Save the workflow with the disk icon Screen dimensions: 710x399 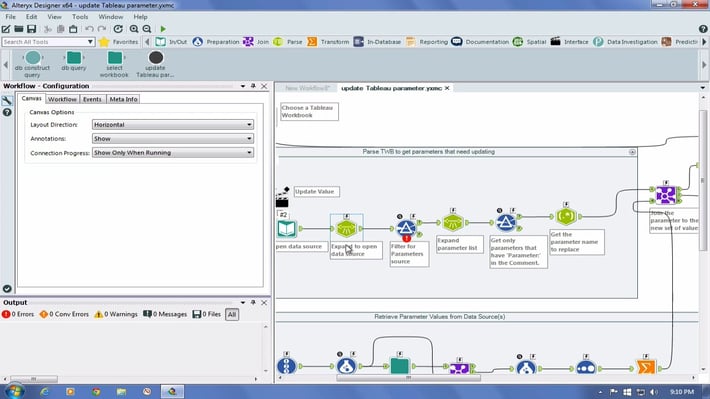tap(31, 29)
